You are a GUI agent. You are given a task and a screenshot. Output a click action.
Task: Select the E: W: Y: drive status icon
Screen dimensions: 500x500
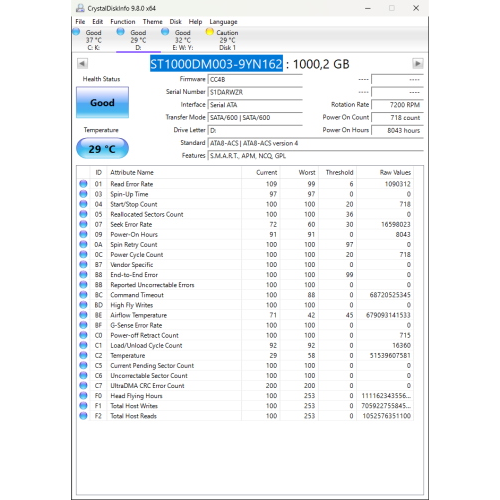(x=165, y=32)
